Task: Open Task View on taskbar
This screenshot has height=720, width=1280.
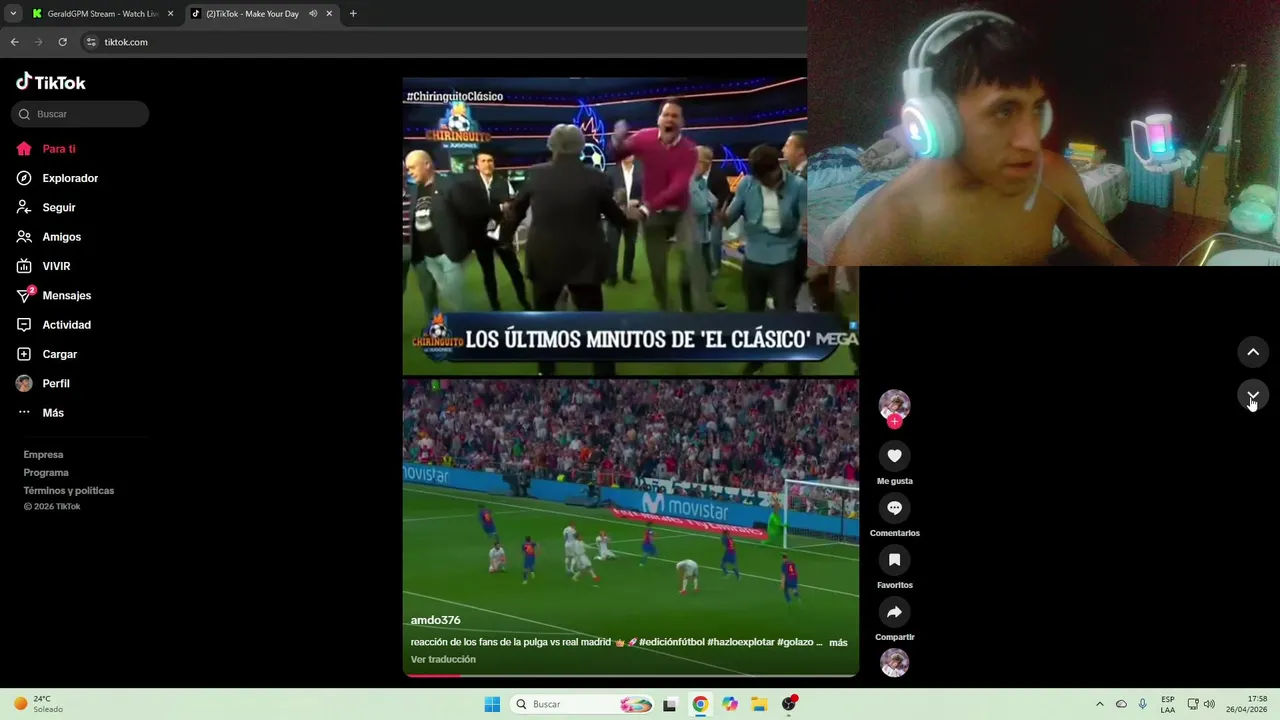Action: click(x=670, y=704)
